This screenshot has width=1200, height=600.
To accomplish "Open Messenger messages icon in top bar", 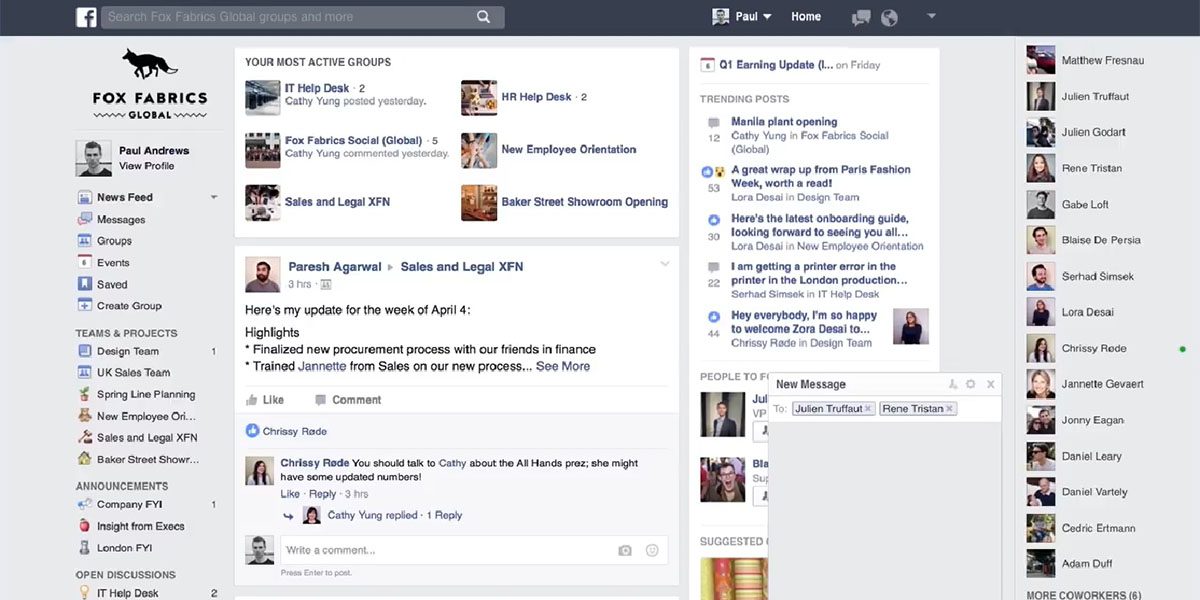I will (x=860, y=16).
